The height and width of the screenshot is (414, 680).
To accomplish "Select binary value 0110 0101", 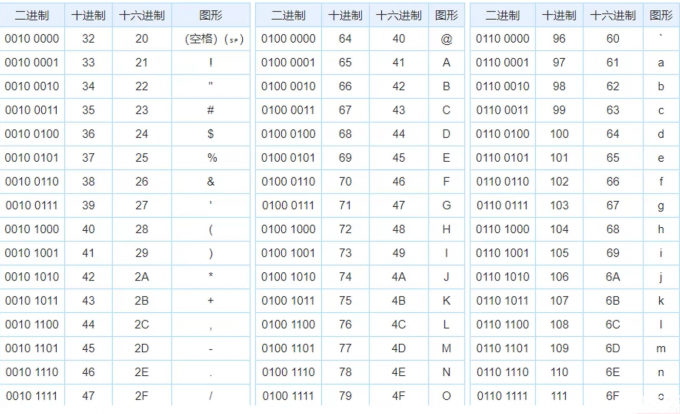I will 503,158.
